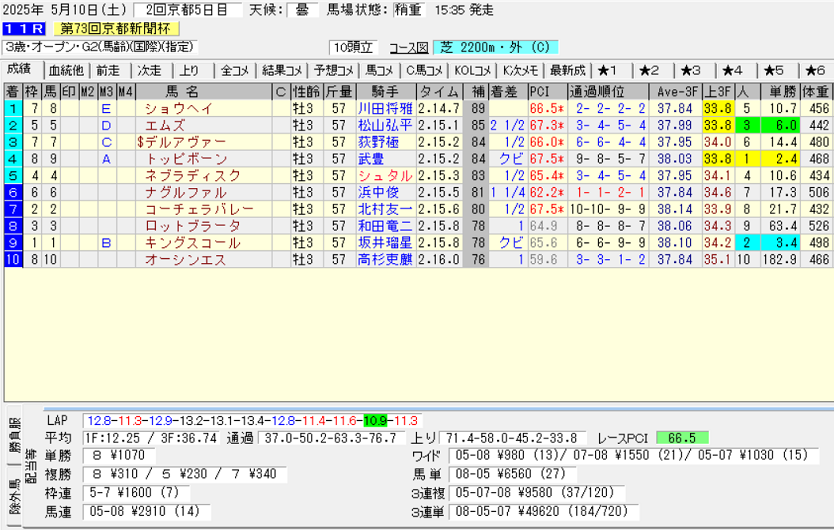Click the M3 mark 'A' for トッピボーン
Screen dimensions: 834x530
click(x=106, y=158)
